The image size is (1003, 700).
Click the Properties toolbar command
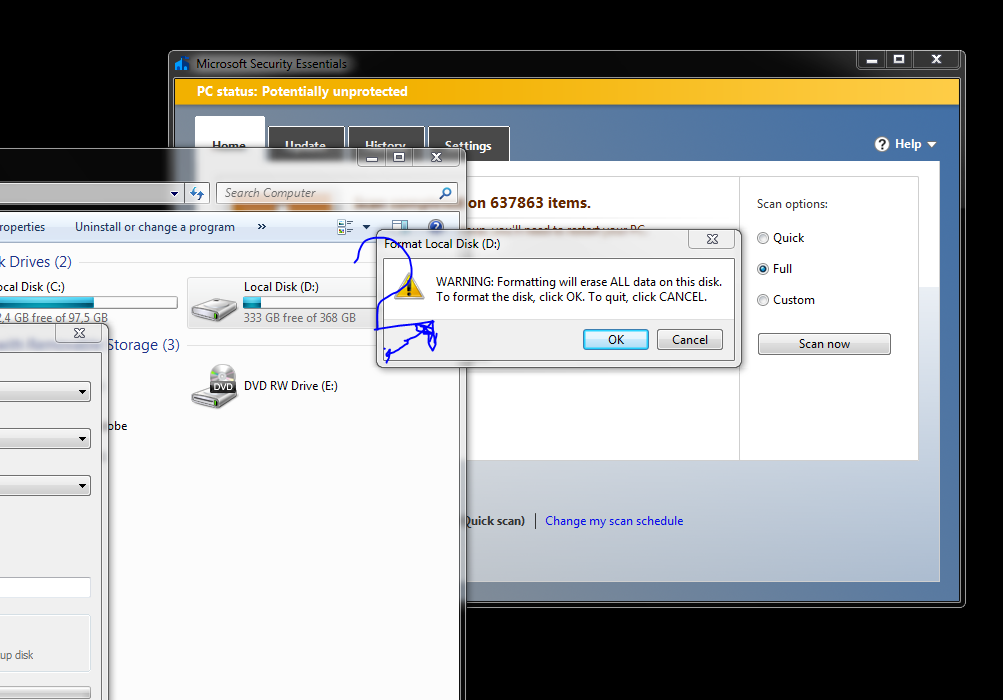tap(22, 227)
